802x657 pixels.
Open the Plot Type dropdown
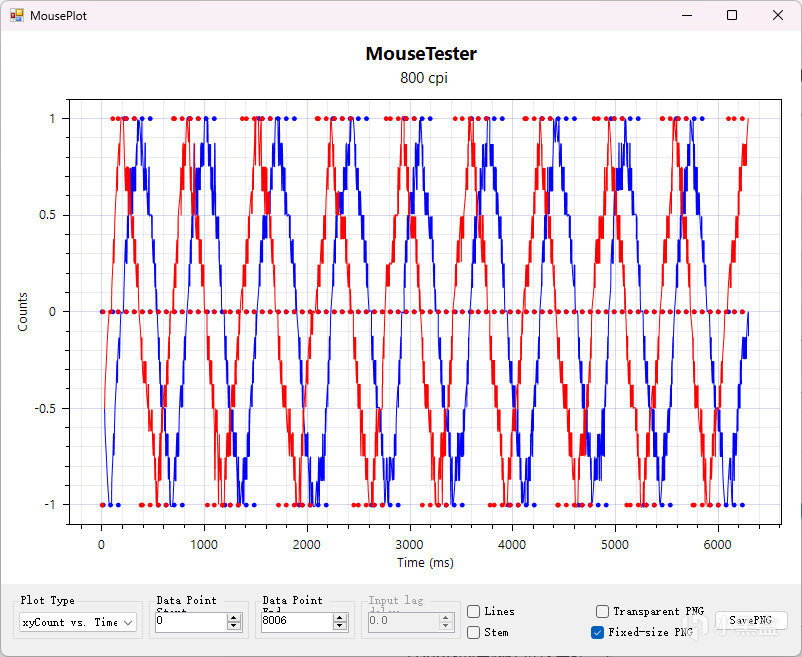tap(78, 622)
